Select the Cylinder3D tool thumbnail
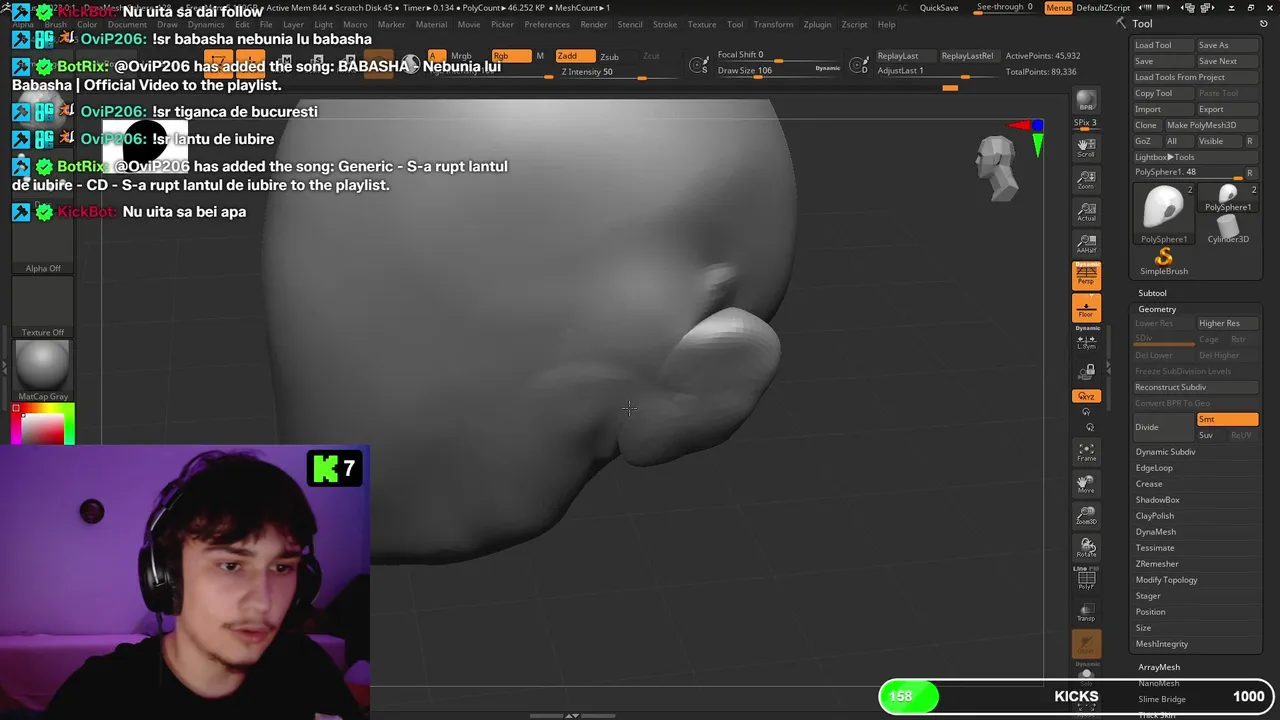 point(1228,230)
